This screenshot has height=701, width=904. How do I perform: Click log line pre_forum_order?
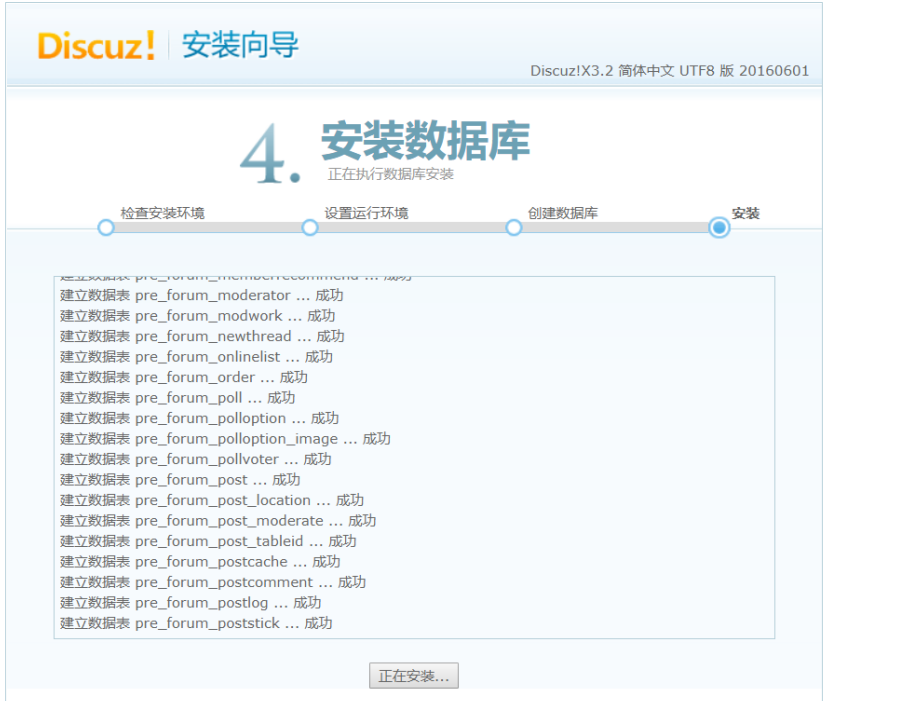(x=184, y=377)
